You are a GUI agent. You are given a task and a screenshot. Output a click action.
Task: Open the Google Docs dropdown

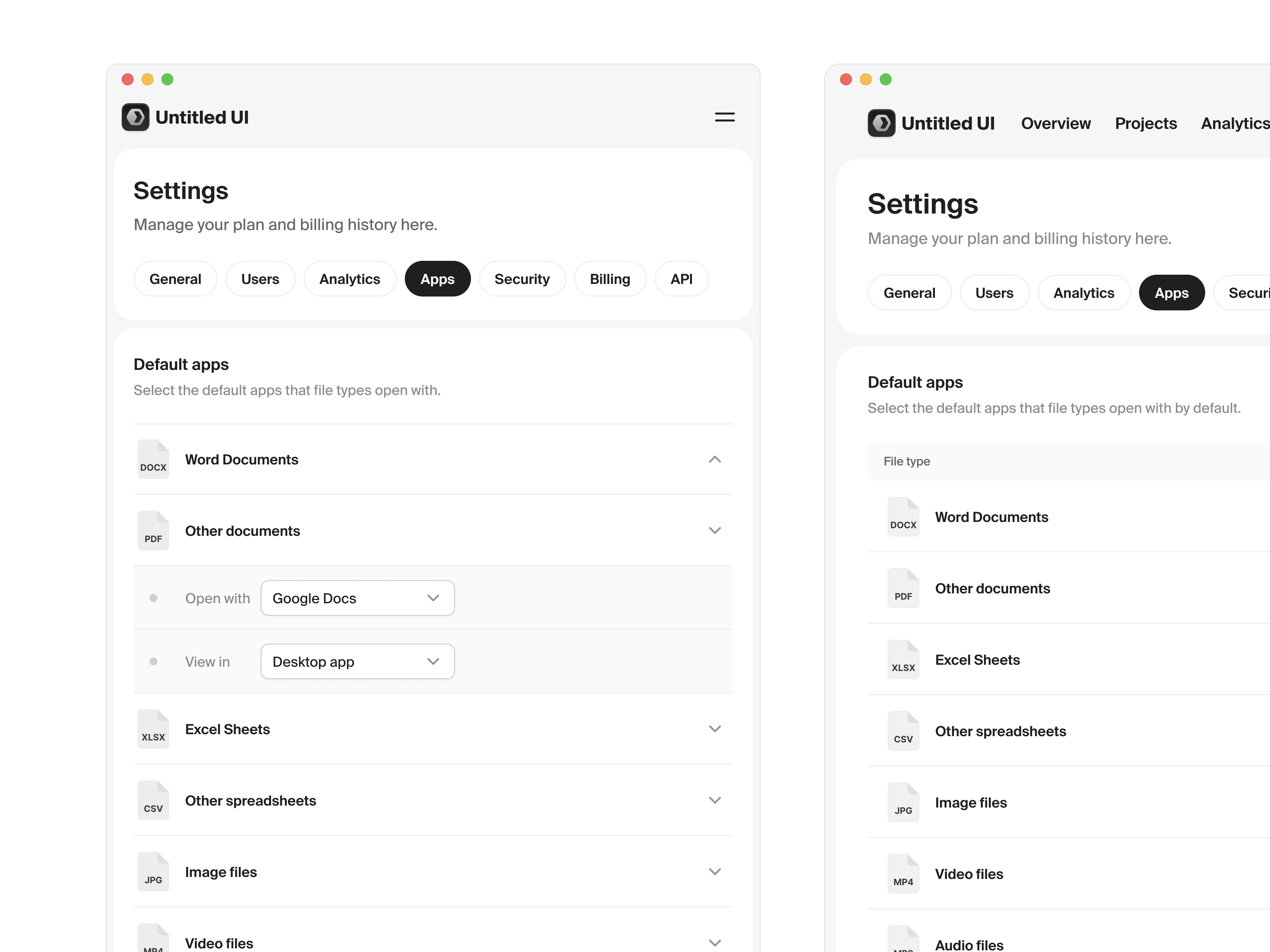click(x=357, y=598)
